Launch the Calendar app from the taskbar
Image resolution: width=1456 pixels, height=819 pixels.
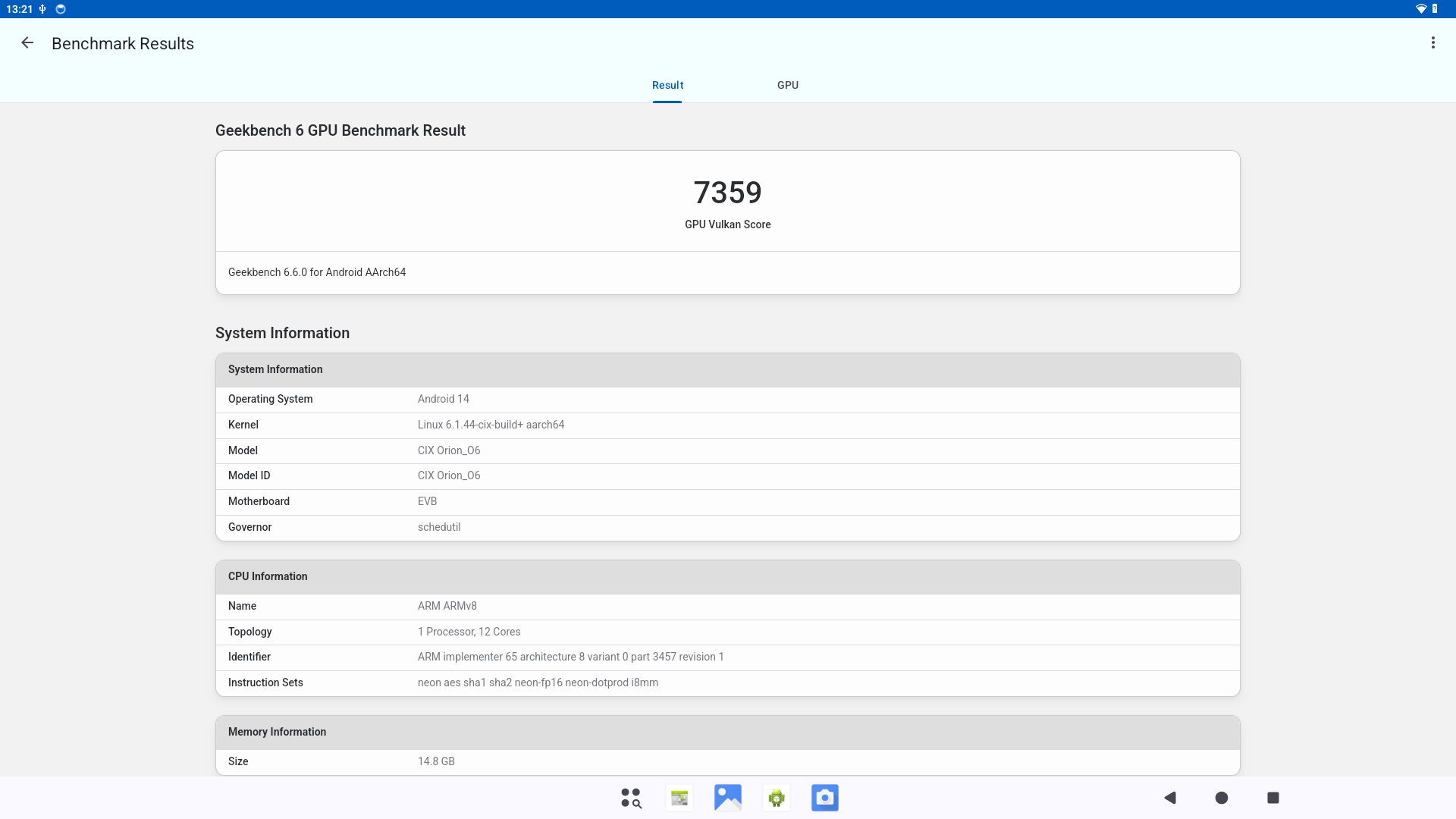(679, 798)
